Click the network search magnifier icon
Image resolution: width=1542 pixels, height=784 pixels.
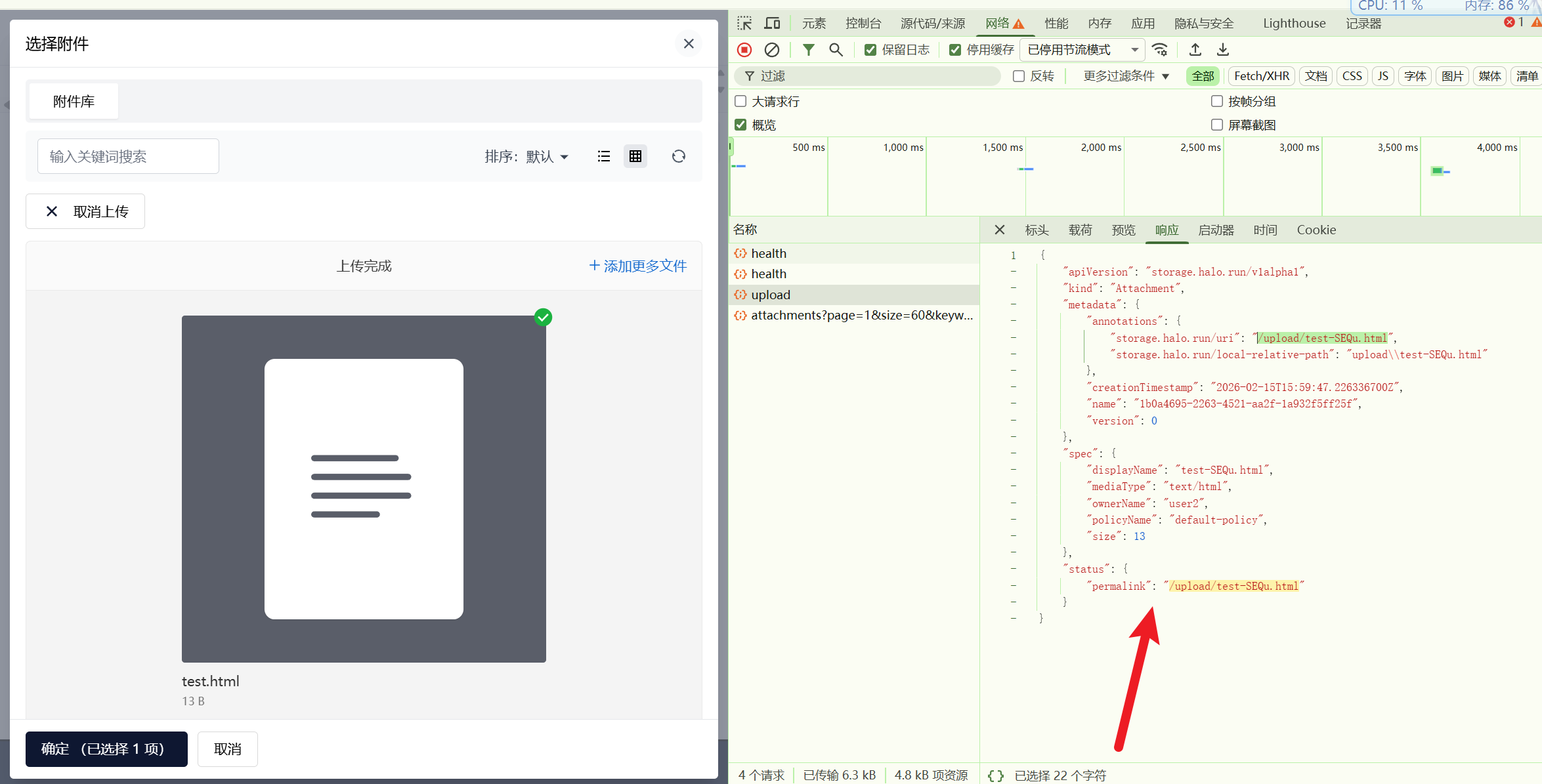click(x=836, y=50)
